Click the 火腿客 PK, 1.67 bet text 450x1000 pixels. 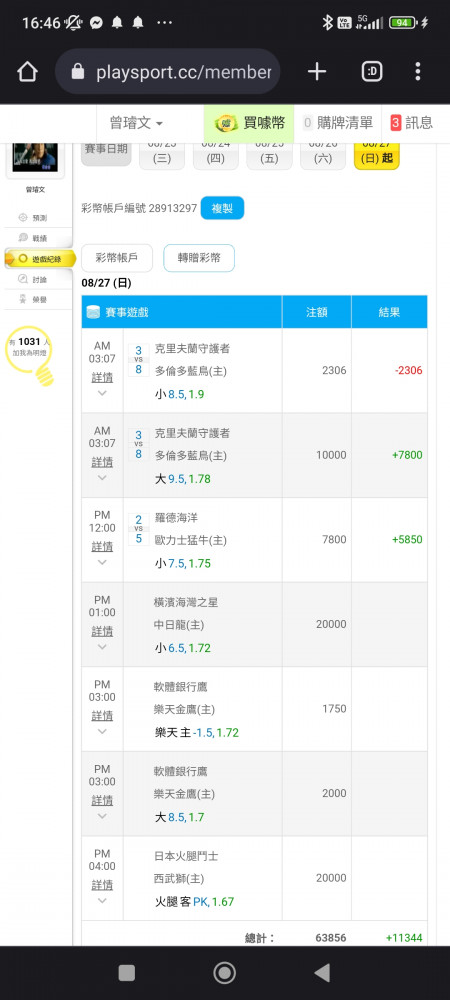coord(194,902)
